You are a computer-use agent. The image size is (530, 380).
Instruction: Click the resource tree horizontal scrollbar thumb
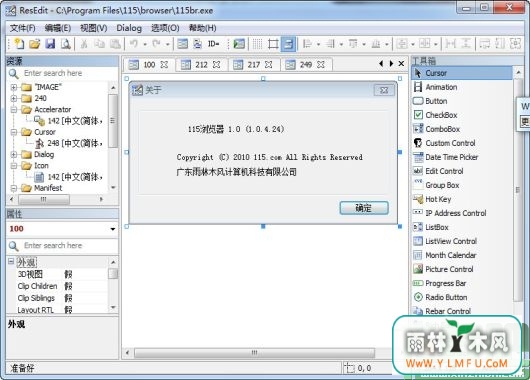(44, 199)
